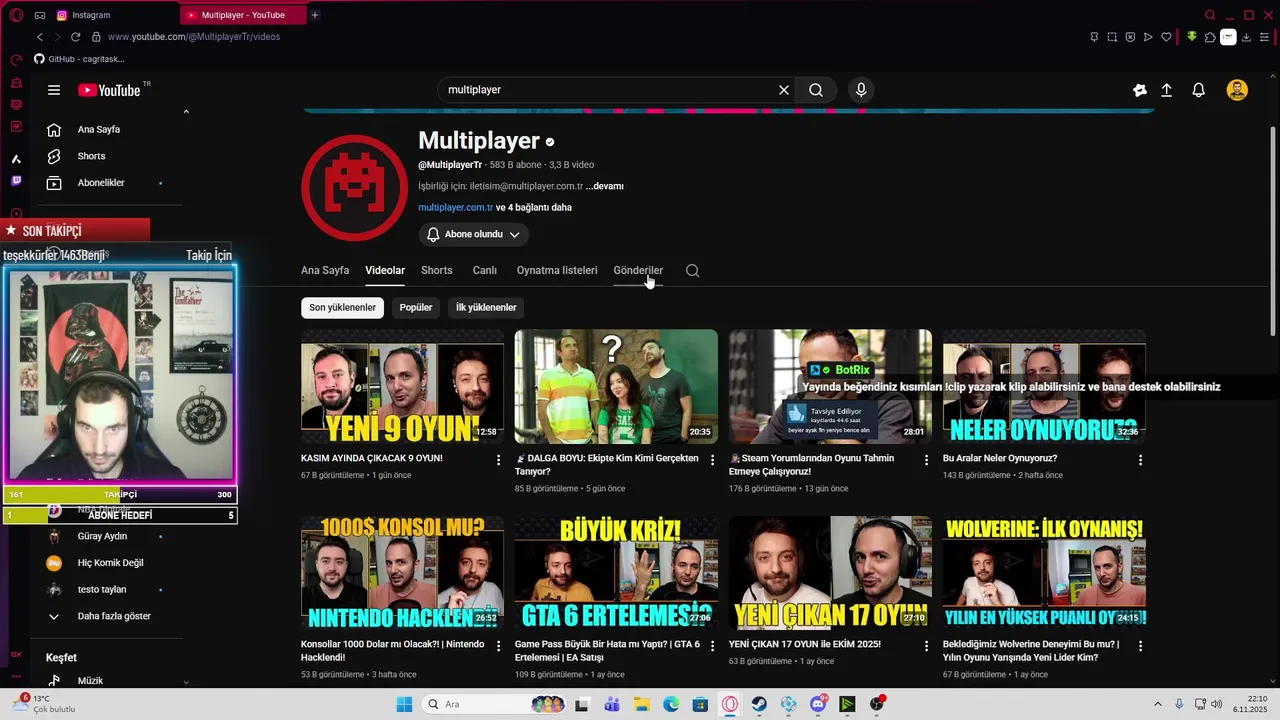Open the YouTube AI sparkle icon in the header

pos(1139,90)
